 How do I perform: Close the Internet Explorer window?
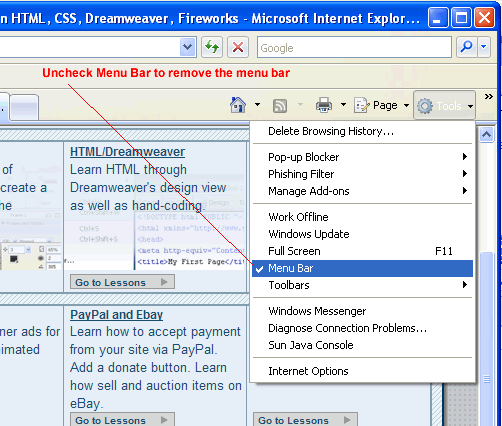484,17
